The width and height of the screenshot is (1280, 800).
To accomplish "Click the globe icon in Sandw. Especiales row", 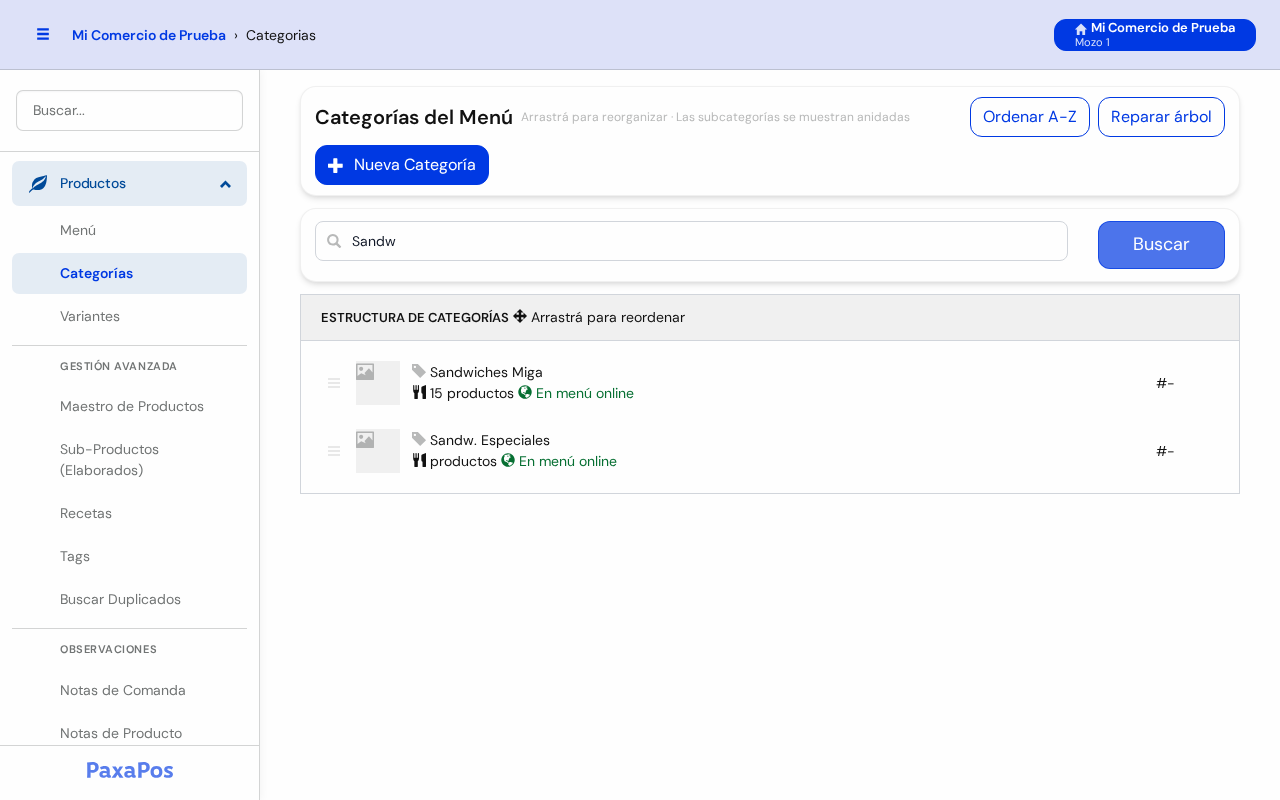I will click(x=508, y=460).
